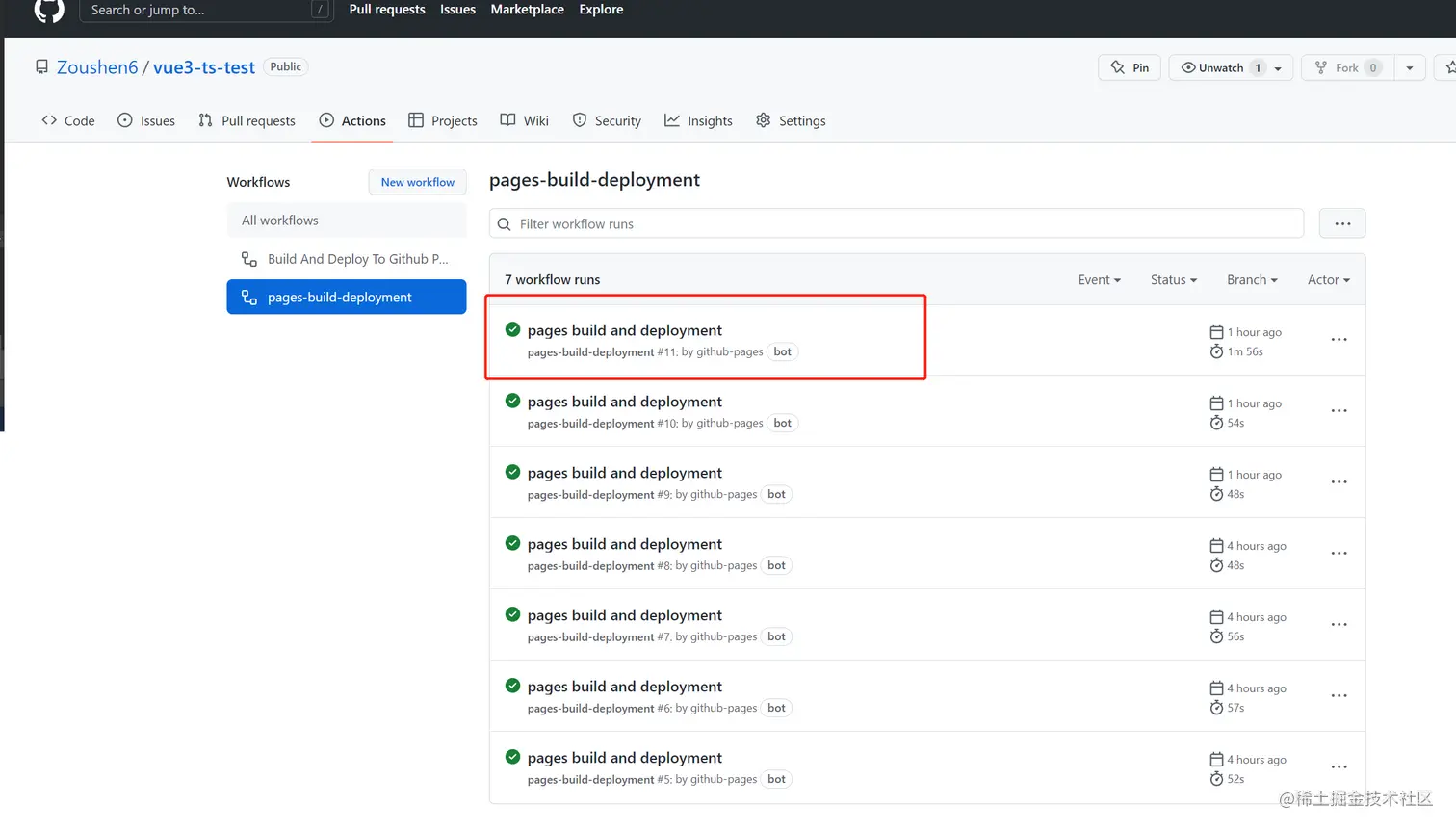Go to Marketplace
This screenshot has width=1456, height=831.
click(527, 10)
